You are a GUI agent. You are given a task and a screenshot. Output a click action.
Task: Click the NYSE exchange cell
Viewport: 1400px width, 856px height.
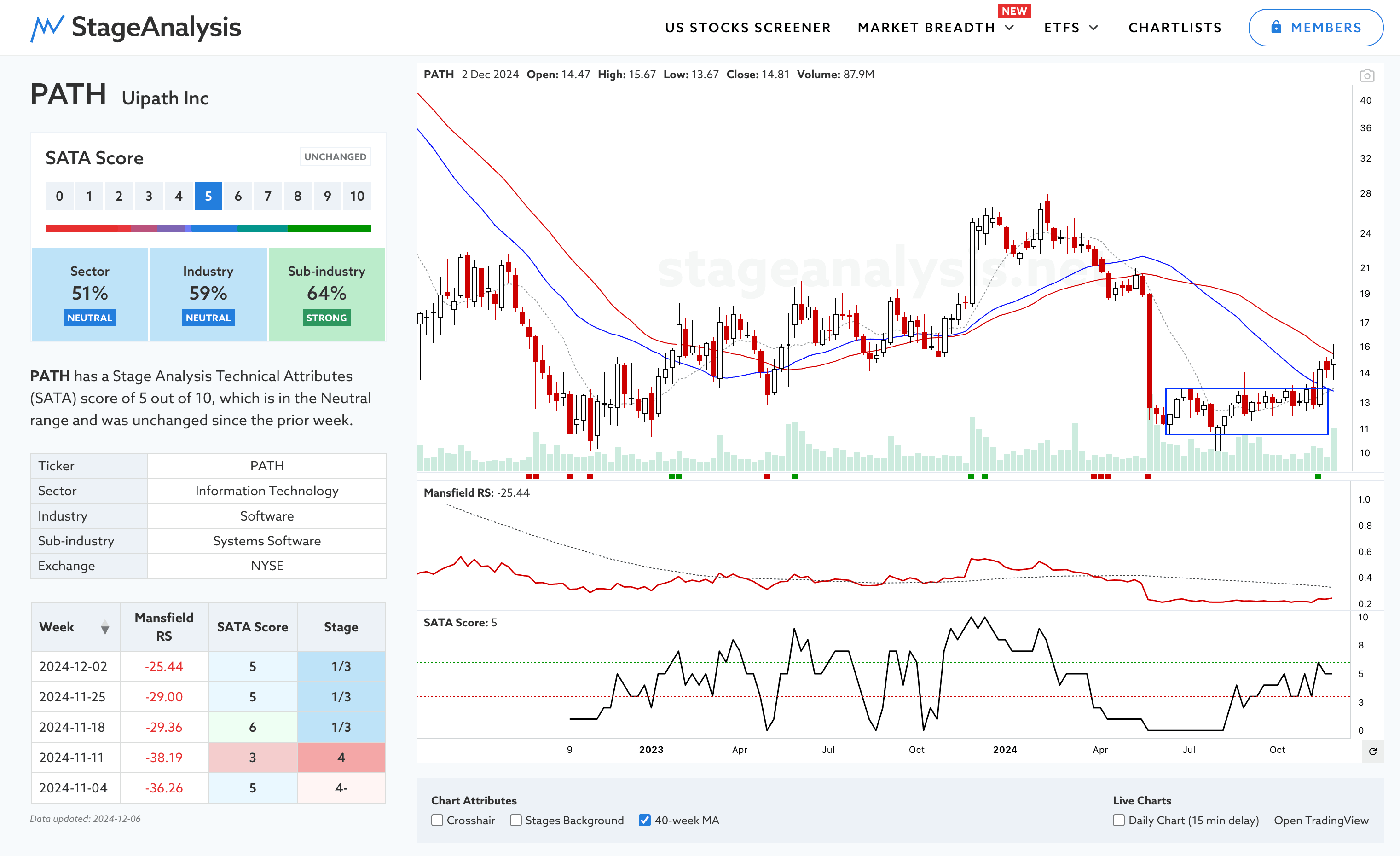267,566
